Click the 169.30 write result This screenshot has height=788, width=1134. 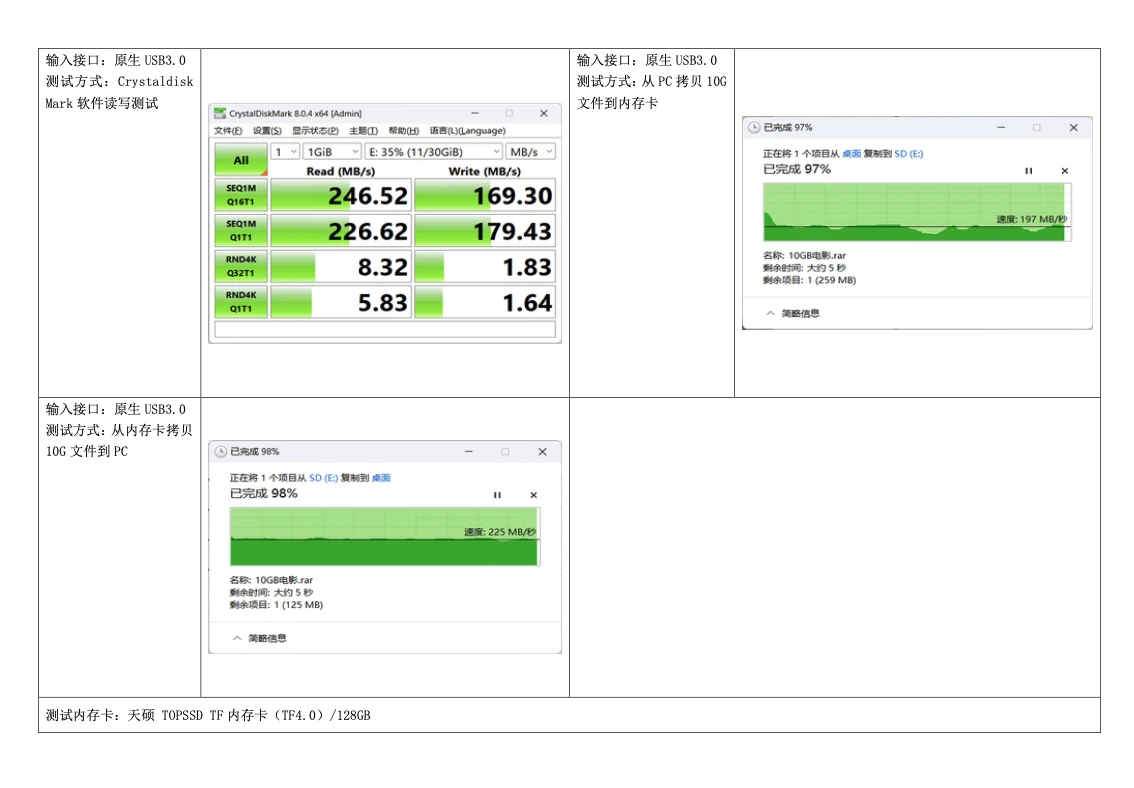485,195
